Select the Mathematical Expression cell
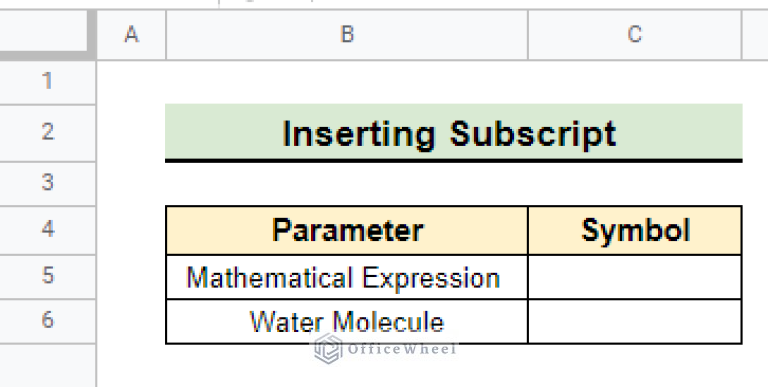This screenshot has height=387, width=768. point(347,277)
